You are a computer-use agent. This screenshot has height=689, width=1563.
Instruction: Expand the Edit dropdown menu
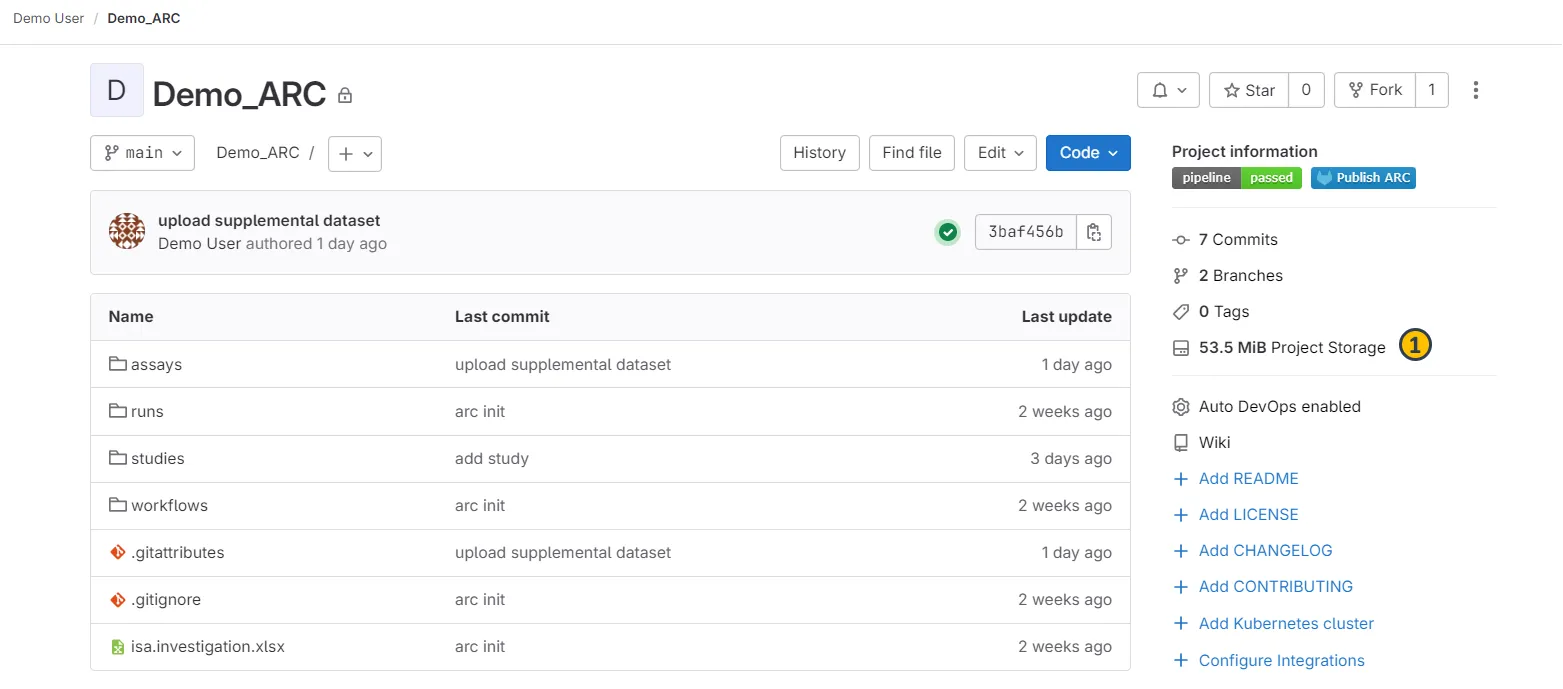[x=1000, y=153]
